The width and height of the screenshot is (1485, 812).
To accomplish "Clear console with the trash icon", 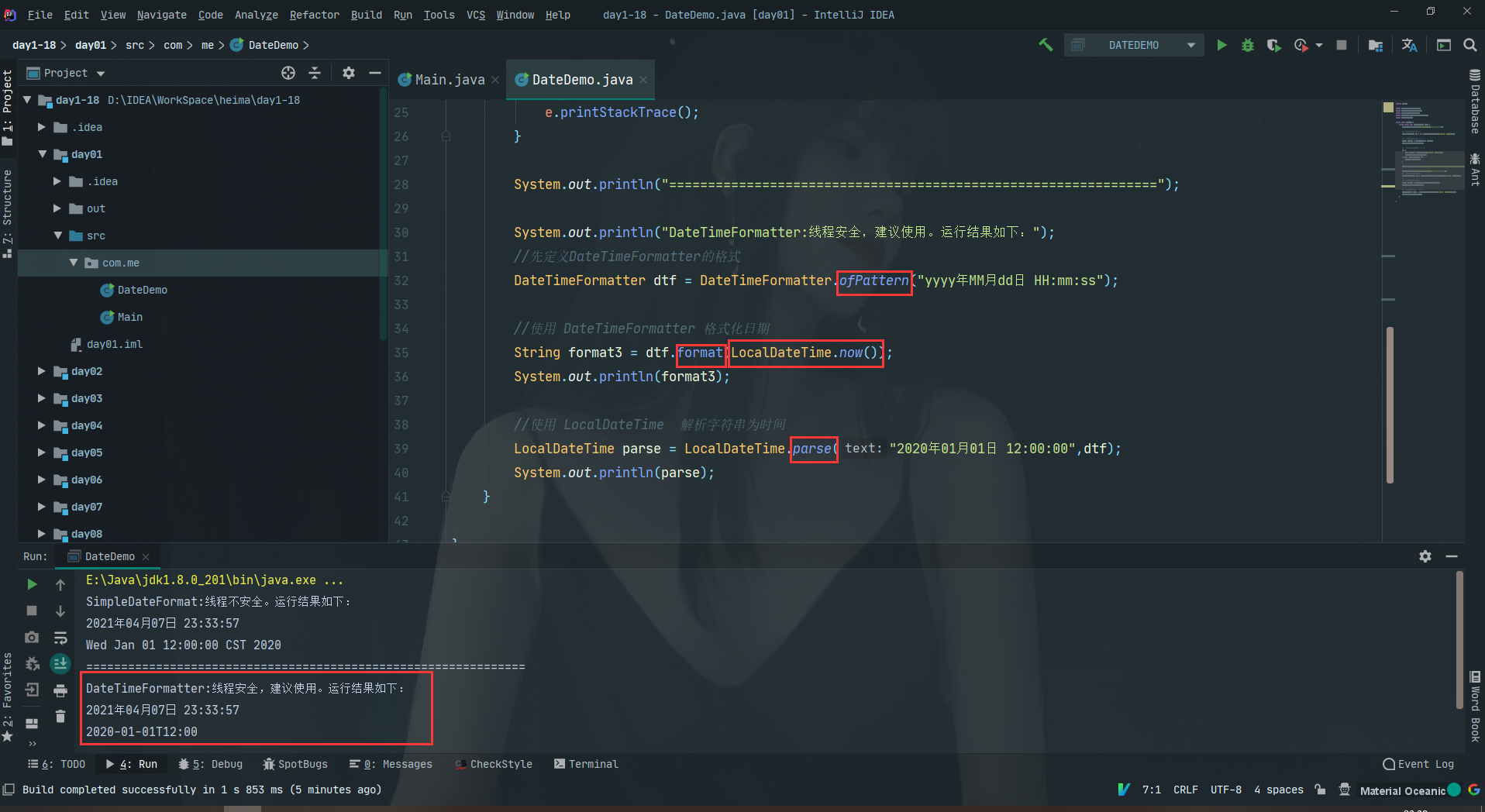I will pyautogui.click(x=60, y=716).
